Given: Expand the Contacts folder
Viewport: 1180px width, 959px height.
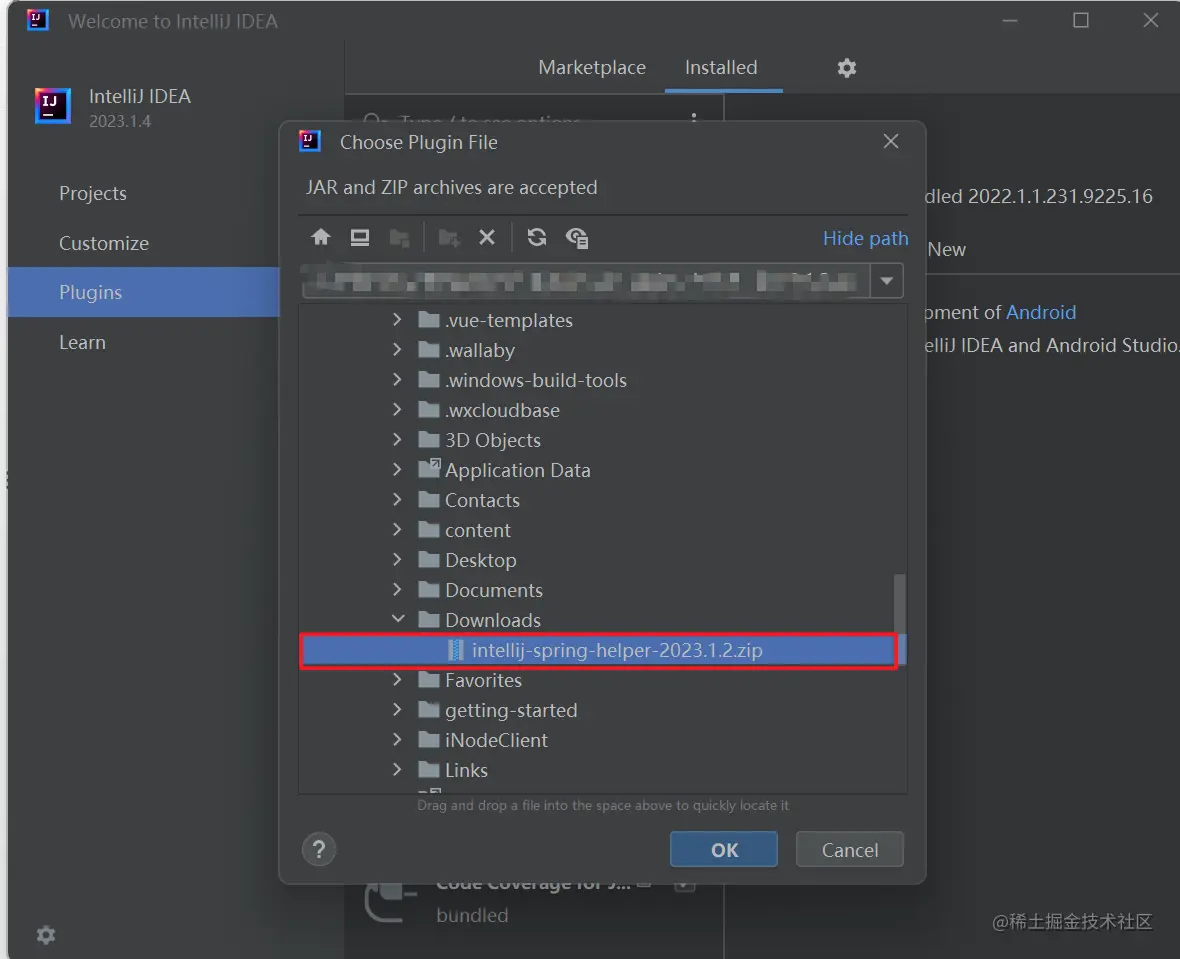Looking at the screenshot, I should coord(397,500).
